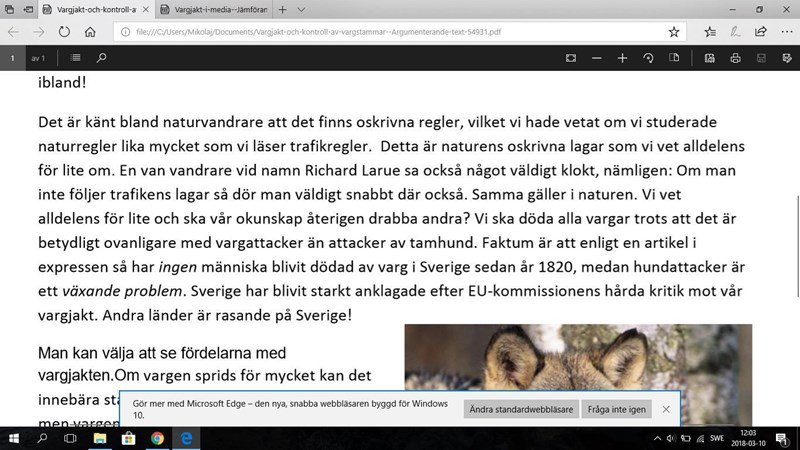Go to the browser home page
800x450 pixels.
(92, 31)
